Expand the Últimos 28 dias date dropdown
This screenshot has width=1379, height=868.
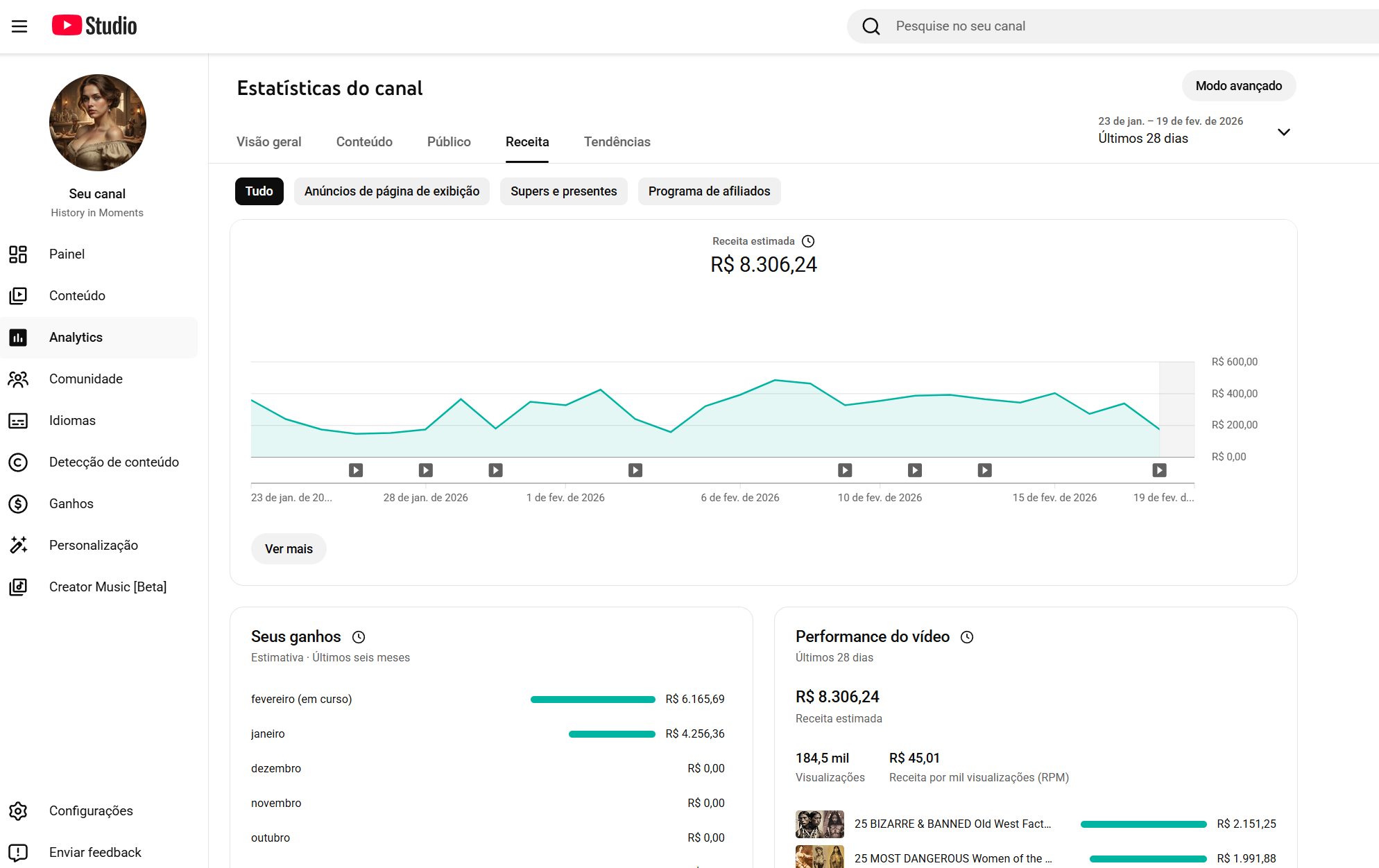tap(1283, 132)
